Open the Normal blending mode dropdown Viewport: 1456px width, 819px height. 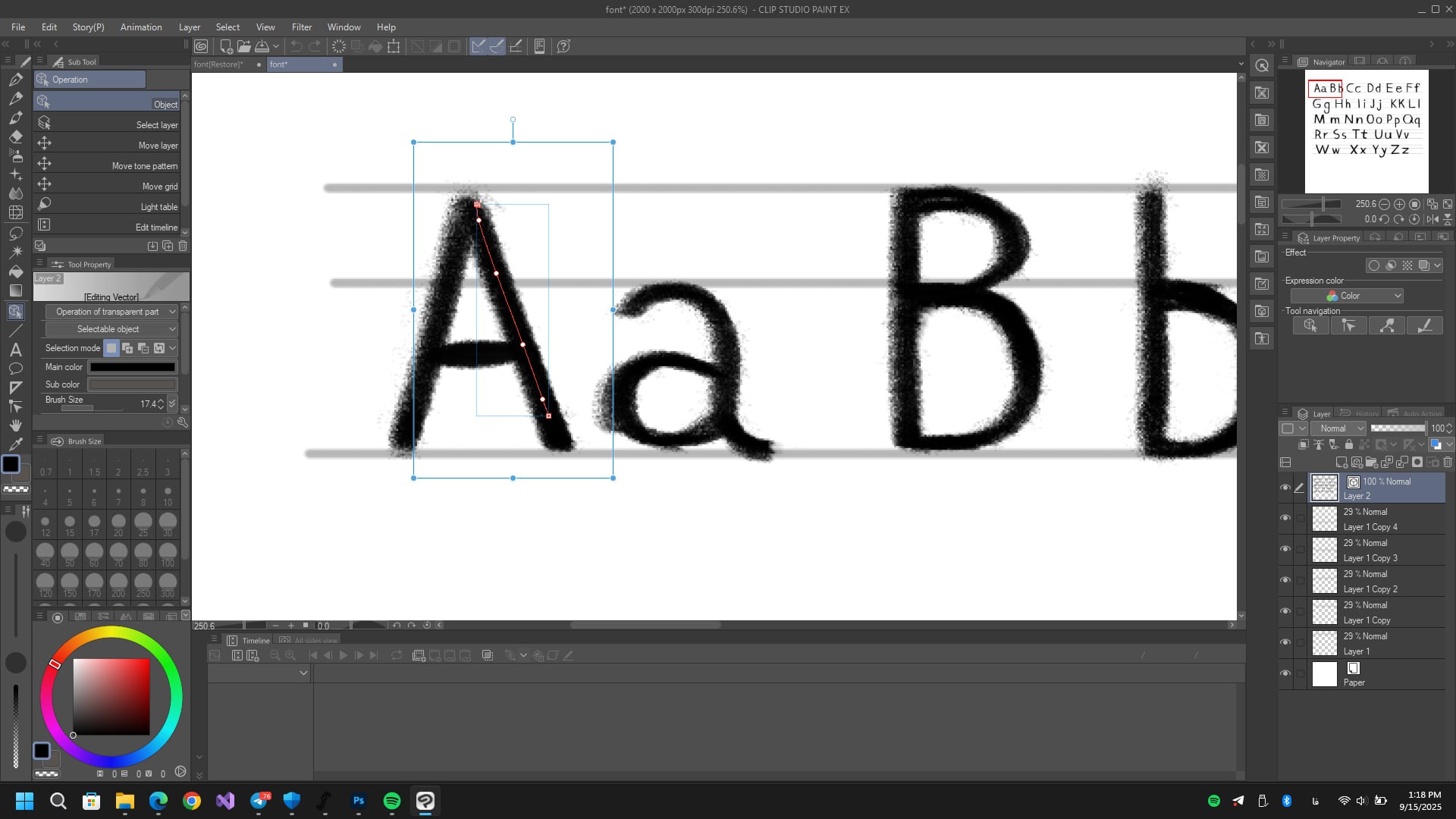click(1338, 428)
